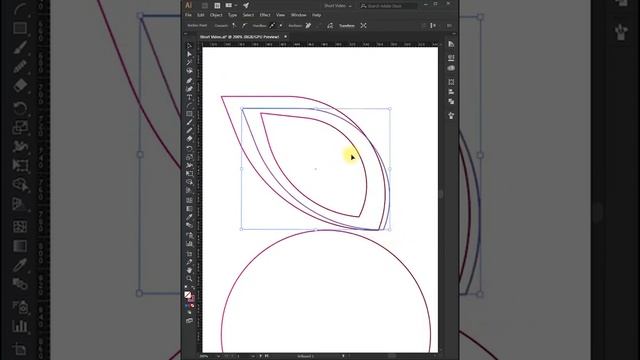
Task: Select the Hand tool
Action: (189, 270)
